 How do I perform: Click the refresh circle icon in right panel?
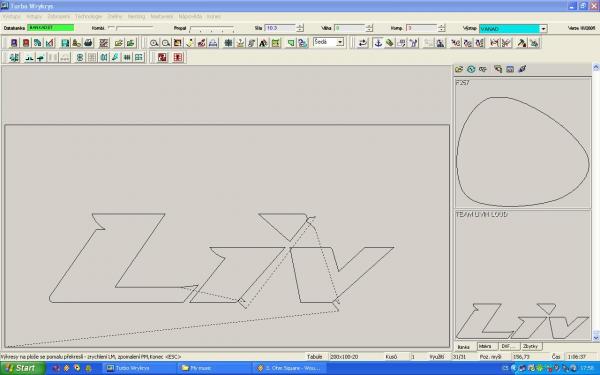(x=471, y=69)
